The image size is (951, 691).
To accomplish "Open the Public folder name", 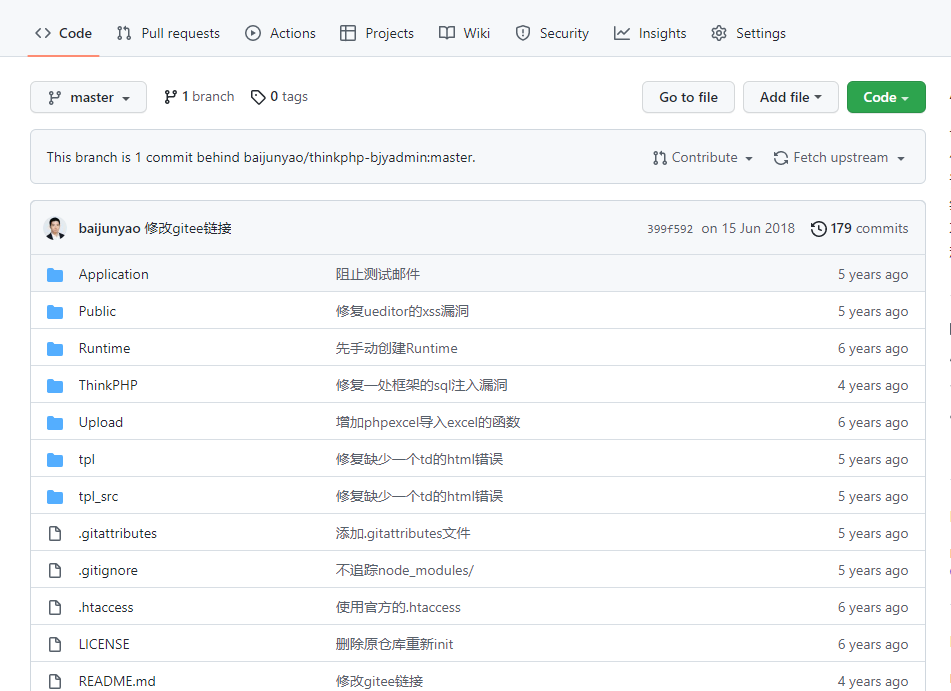I will [97, 311].
